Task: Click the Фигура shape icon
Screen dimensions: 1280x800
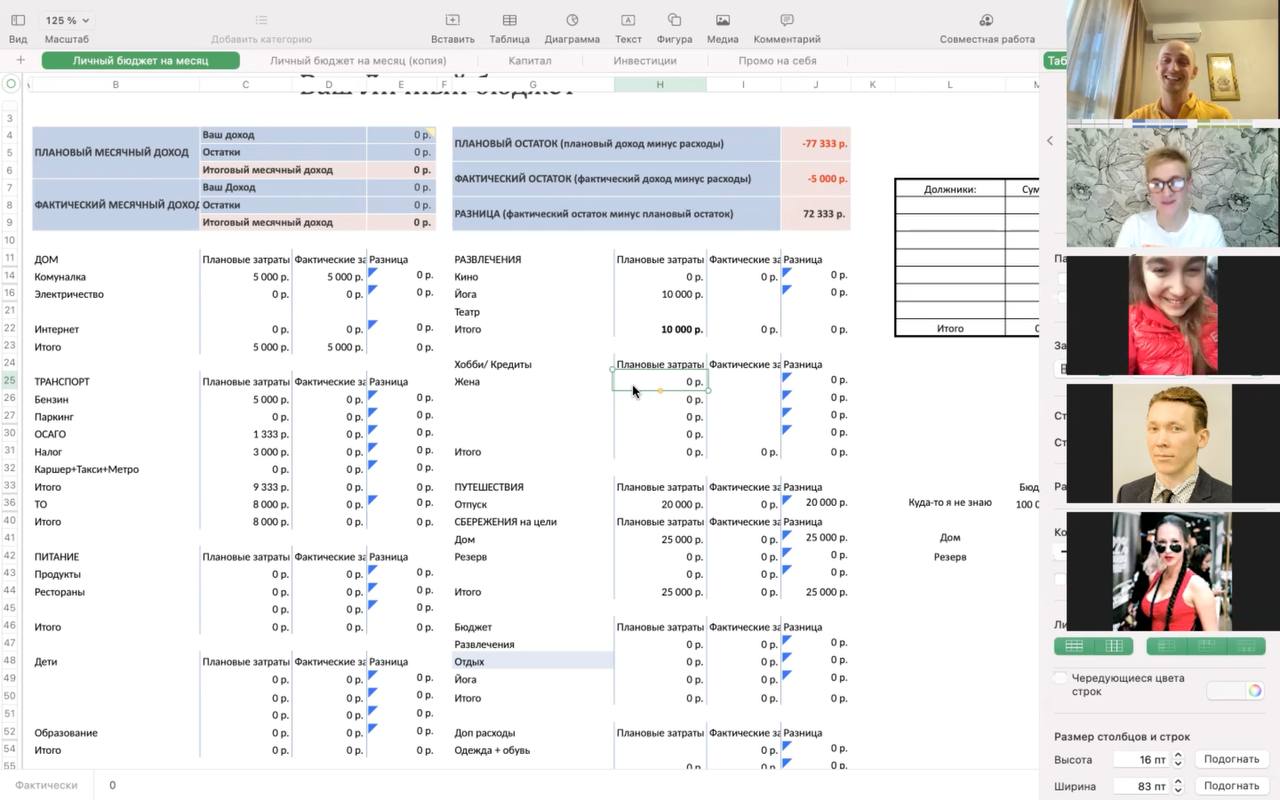Action: coord(674,20)
